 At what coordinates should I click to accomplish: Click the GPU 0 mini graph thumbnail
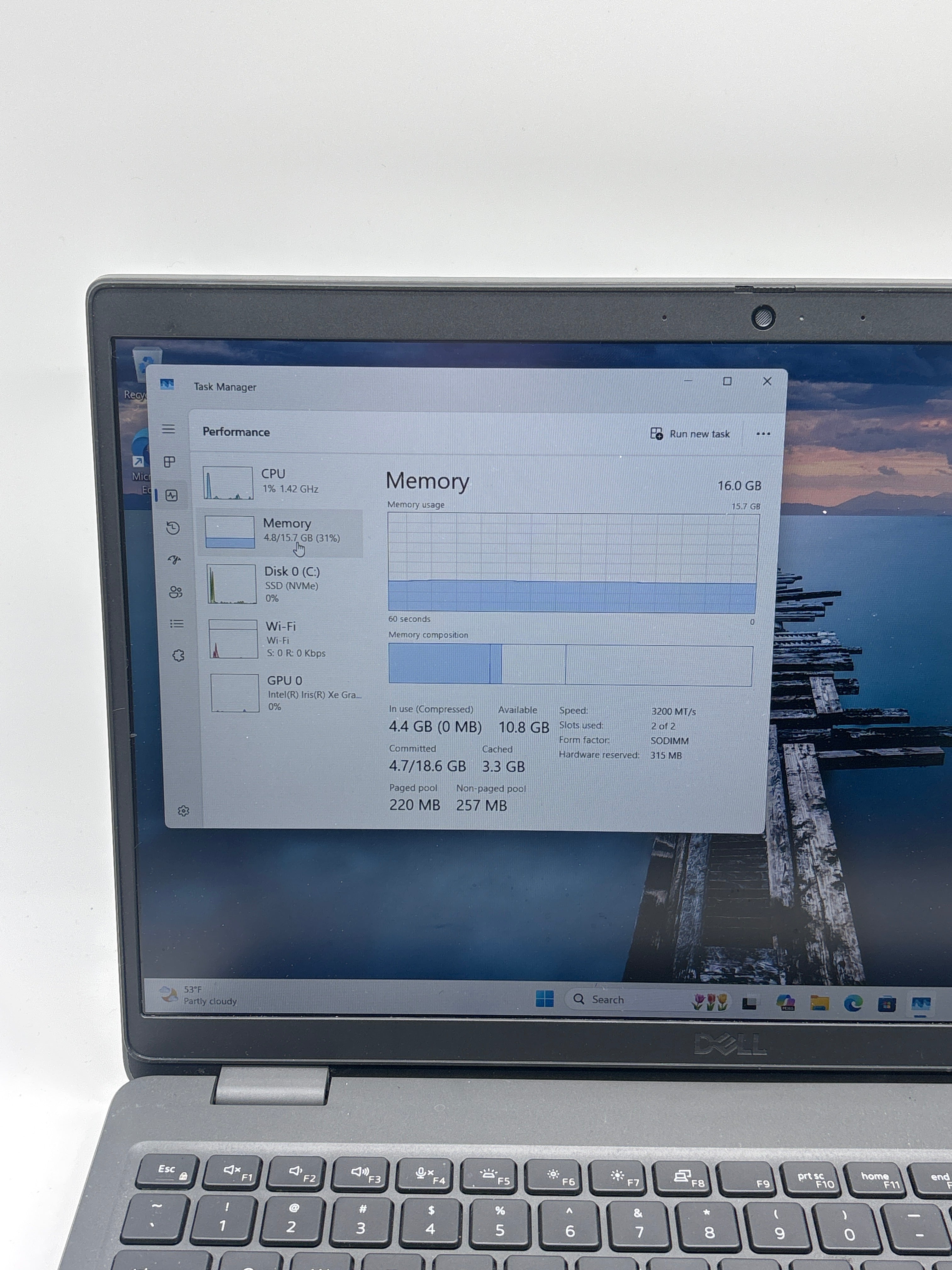click(x=235, y=693)
